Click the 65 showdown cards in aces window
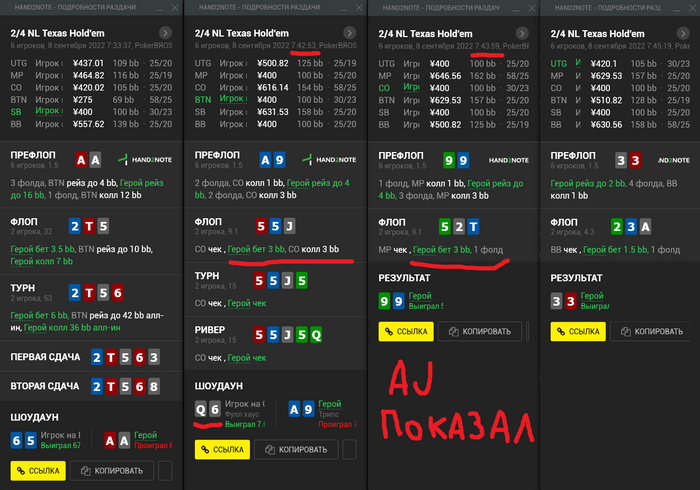This screenshot has width=700, height=490. click(x=24, y=440)
